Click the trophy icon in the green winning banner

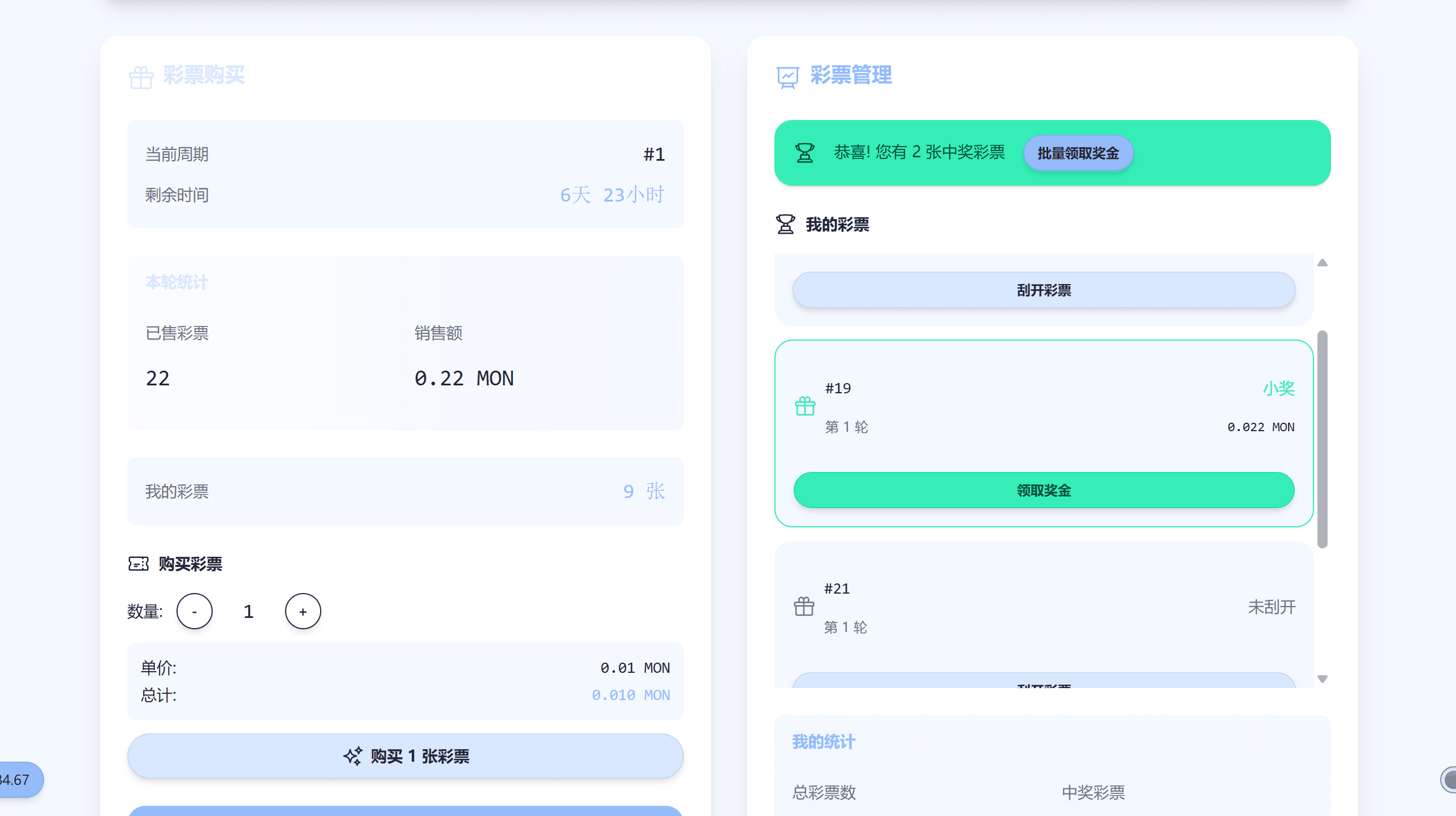click(x=804, y=152)
